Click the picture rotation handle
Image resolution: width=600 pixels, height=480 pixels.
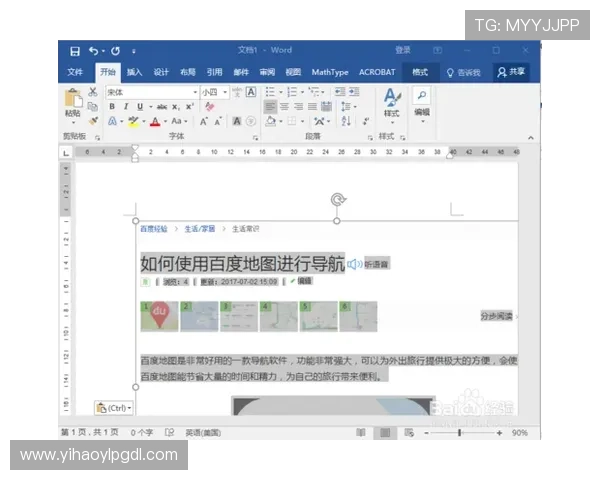click(x=338, y=199)
